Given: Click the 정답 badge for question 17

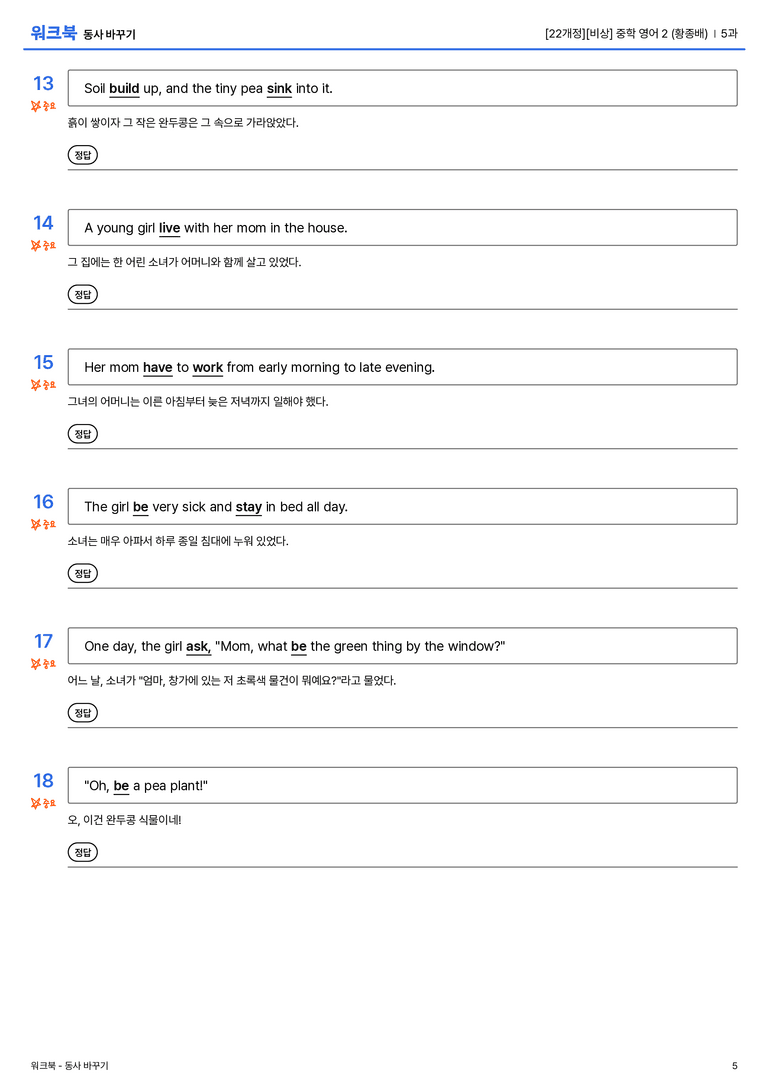Looking at the screenshot, I should pyautogui.click(x=82, y=713).
